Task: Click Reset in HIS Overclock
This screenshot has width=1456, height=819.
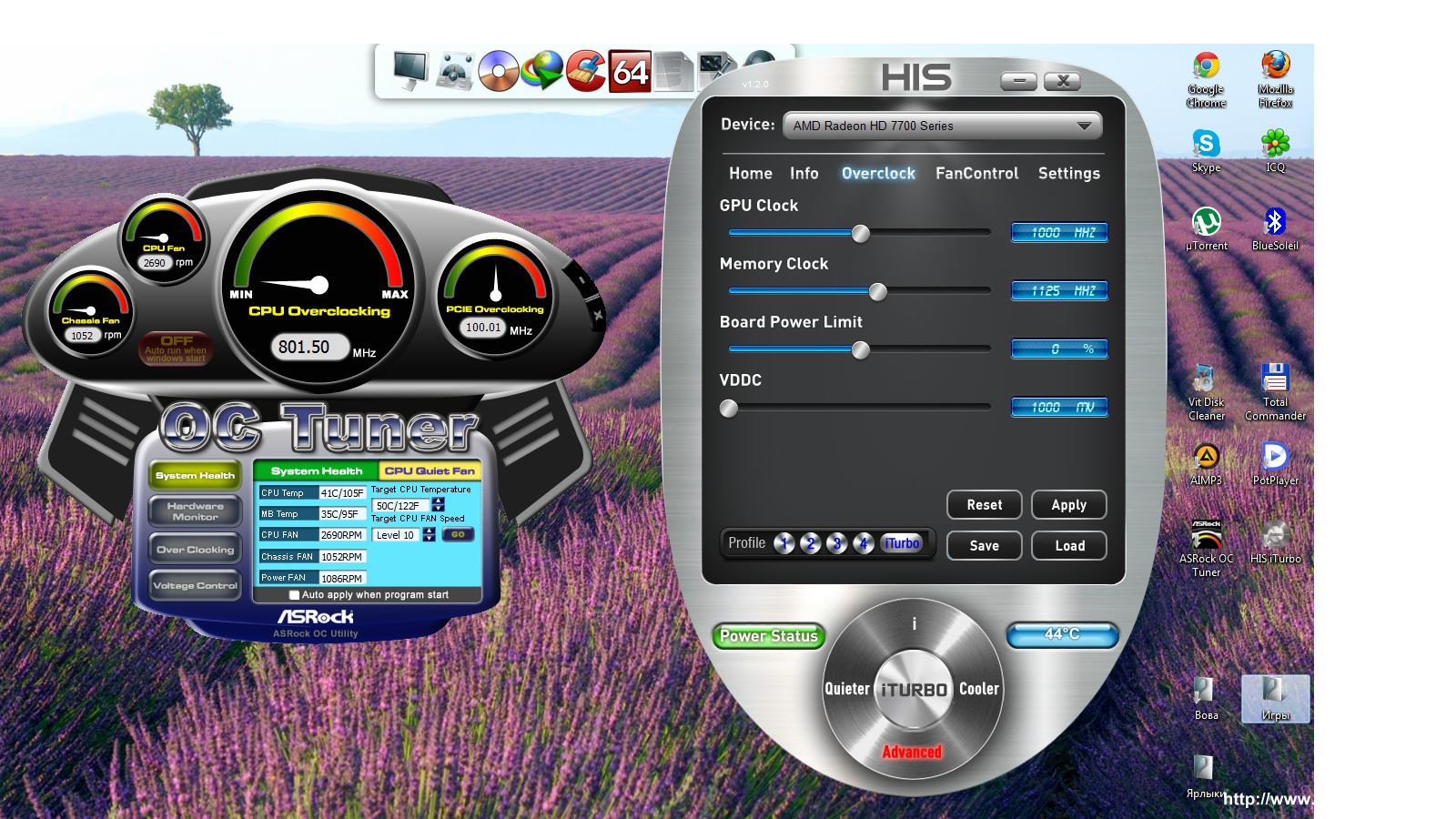Action: [984, 504]
